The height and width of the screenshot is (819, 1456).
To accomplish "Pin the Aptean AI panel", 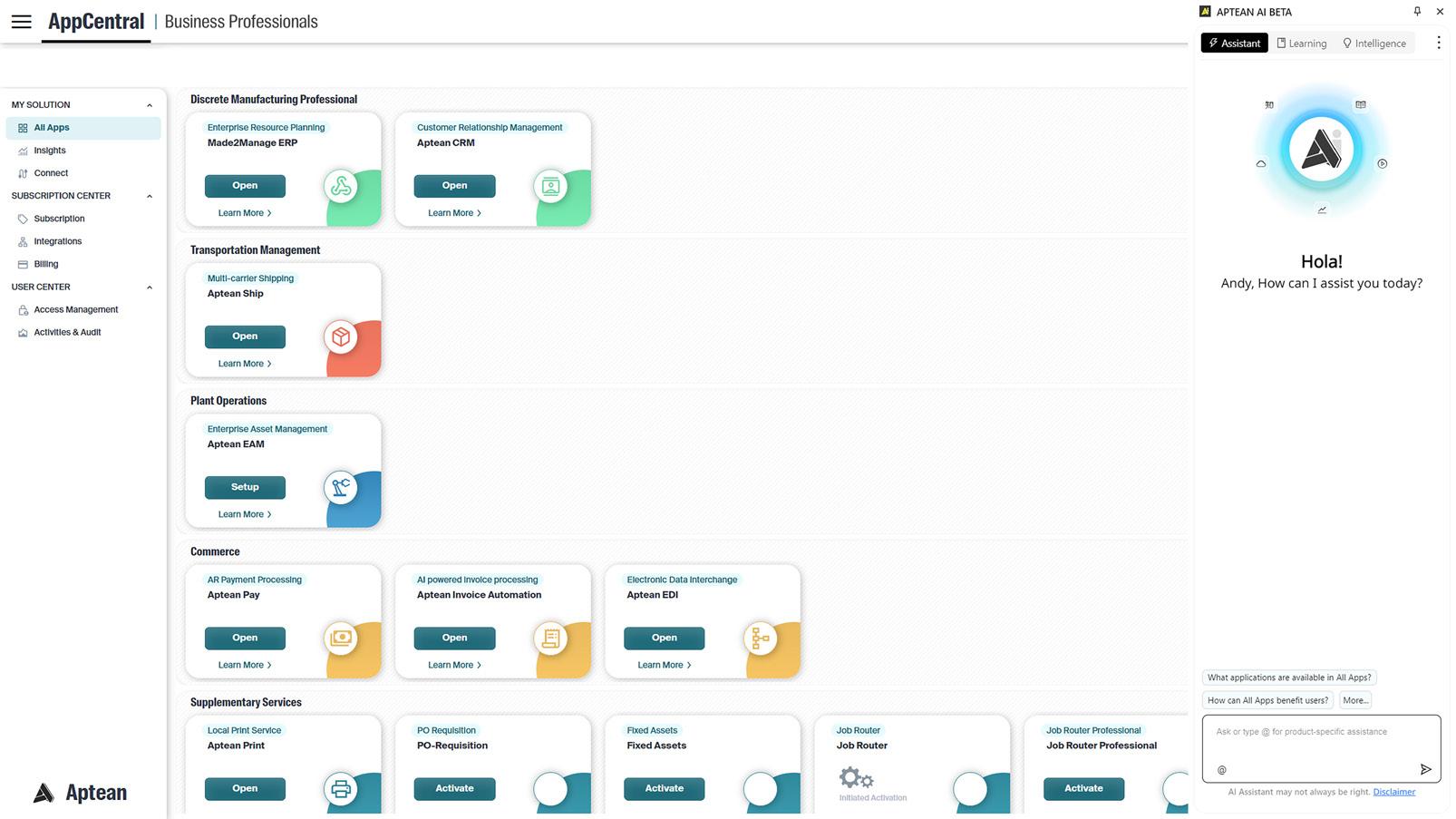I will 1417,12.
